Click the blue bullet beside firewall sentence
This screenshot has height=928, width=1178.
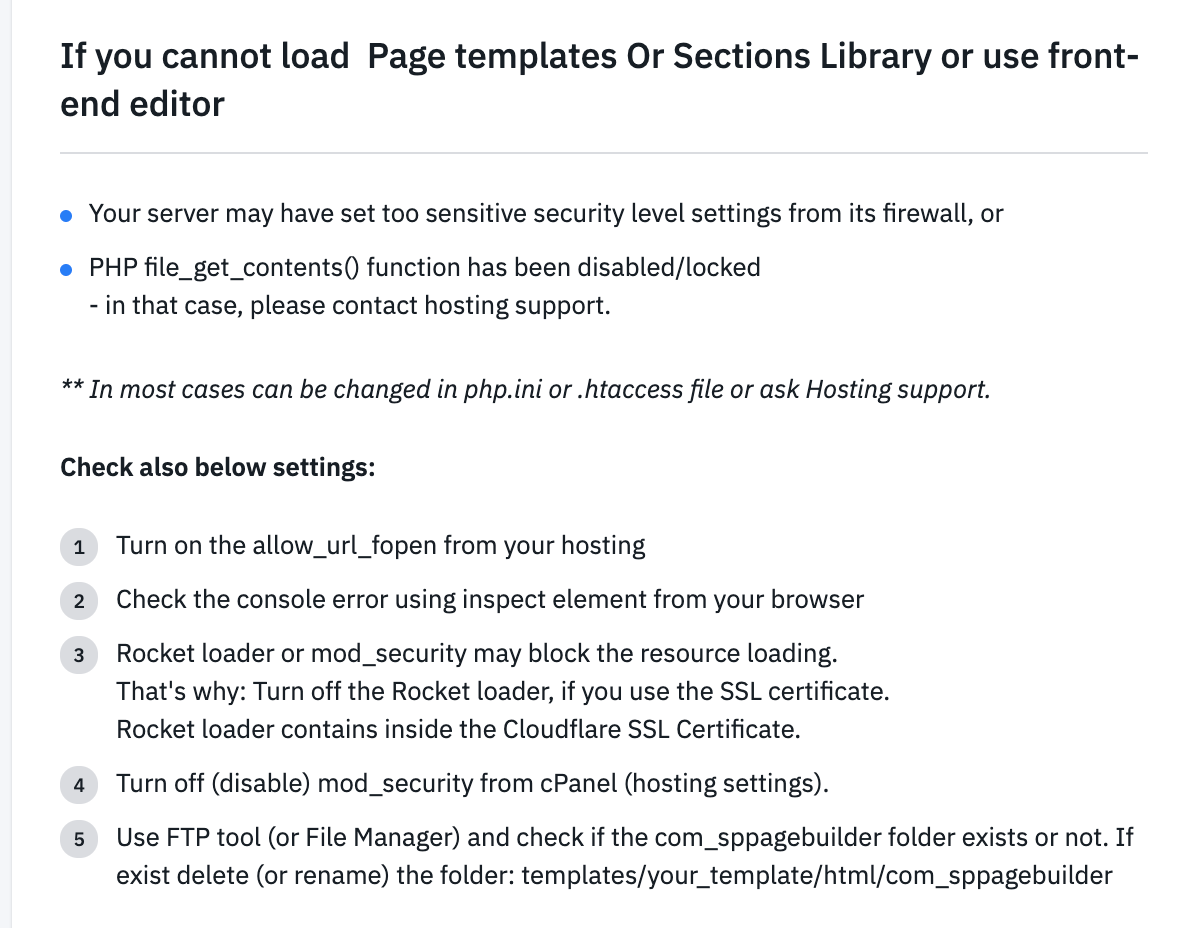point(66,215)
